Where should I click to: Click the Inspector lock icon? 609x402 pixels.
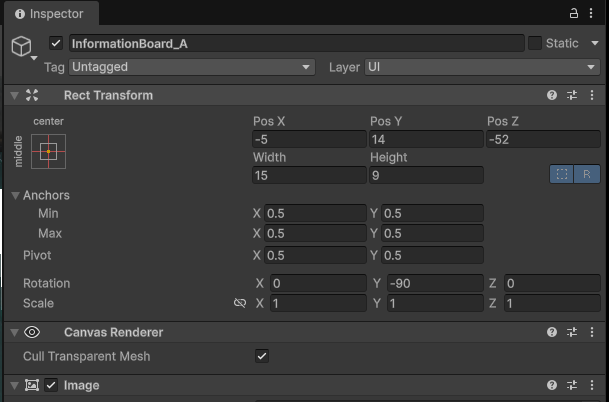pyautogui.click(x=574, y=13)
